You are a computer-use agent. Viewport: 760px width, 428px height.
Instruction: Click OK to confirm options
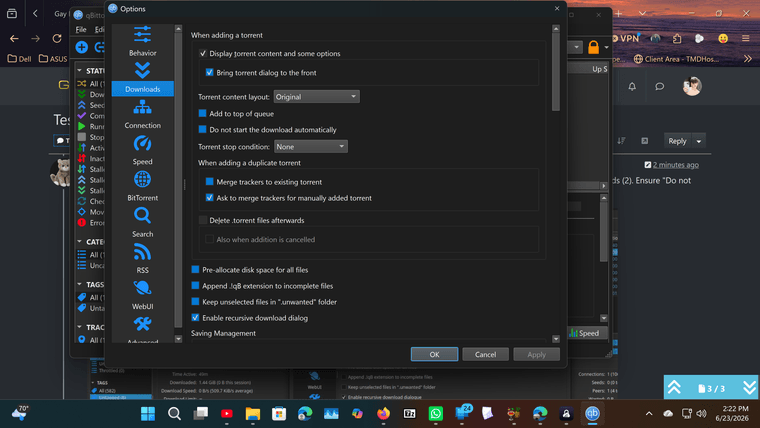(434, 354)
